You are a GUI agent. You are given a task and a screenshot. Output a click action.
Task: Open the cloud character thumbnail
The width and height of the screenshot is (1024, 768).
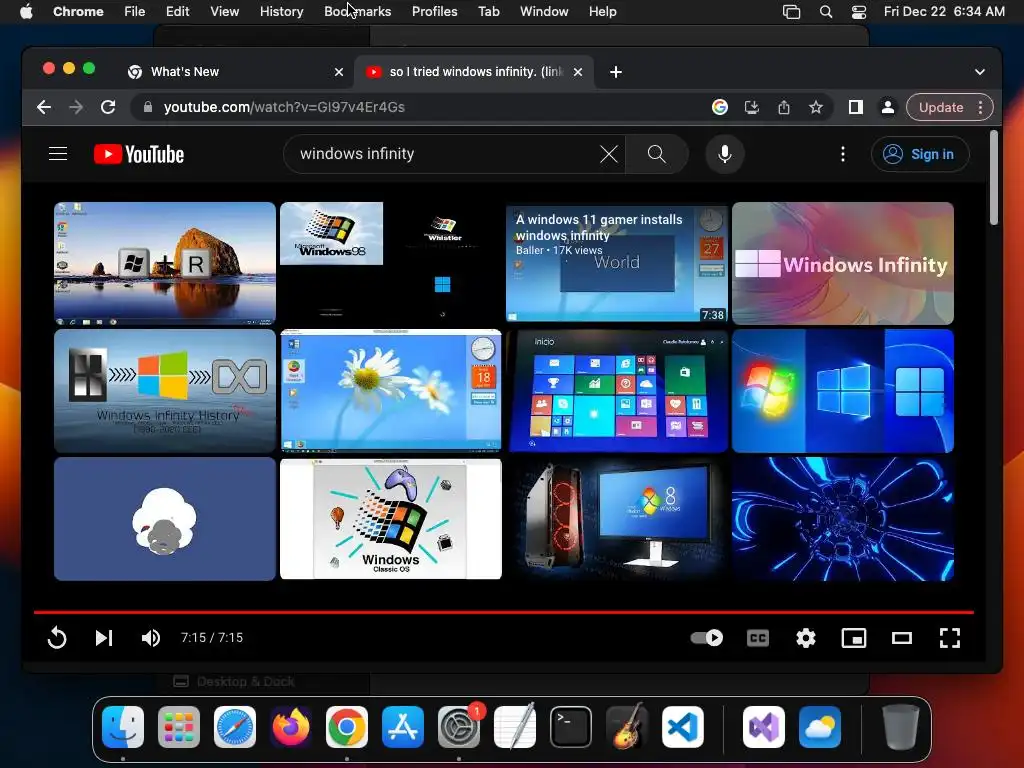[x=165, y=519]
